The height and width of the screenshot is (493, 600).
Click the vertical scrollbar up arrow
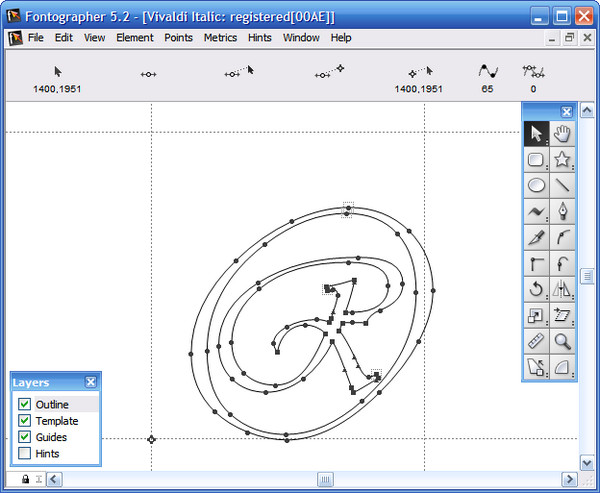pyautogui.click(x=588, y=110)
